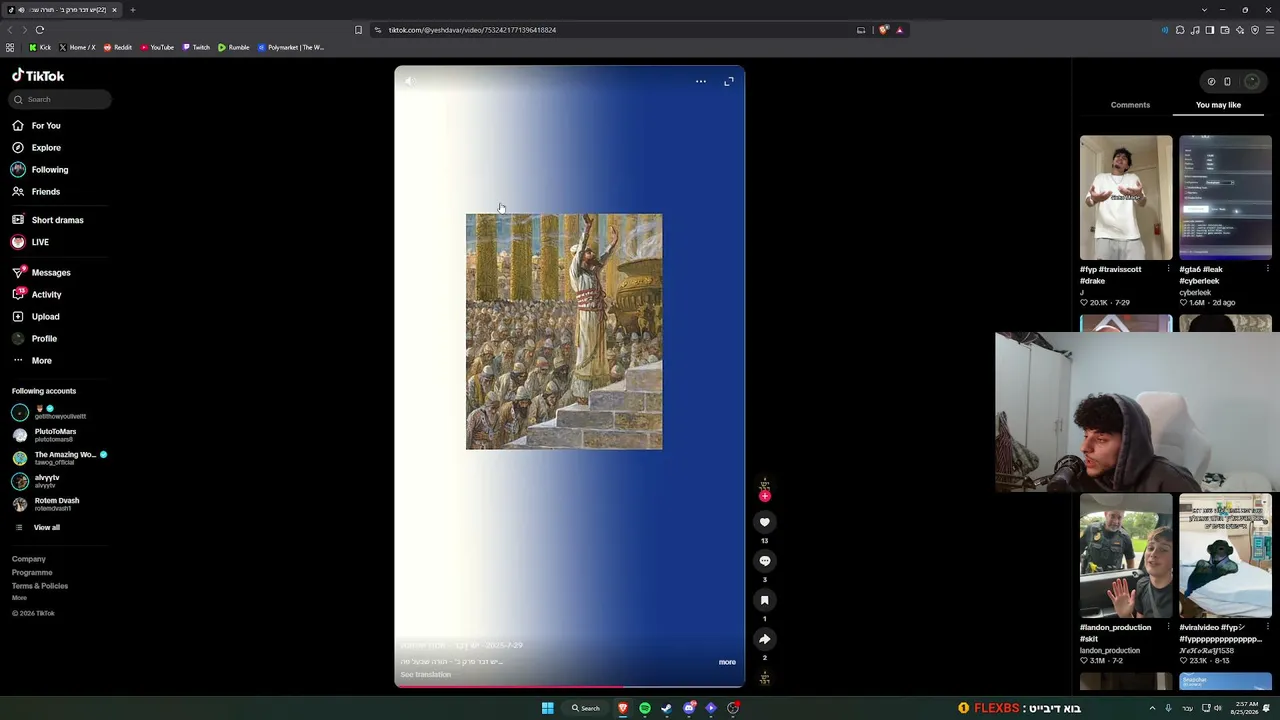Click the Search field in TikTok sidebar
The height and width of the screenshot is (720, 1280).
tap(61, 99)
